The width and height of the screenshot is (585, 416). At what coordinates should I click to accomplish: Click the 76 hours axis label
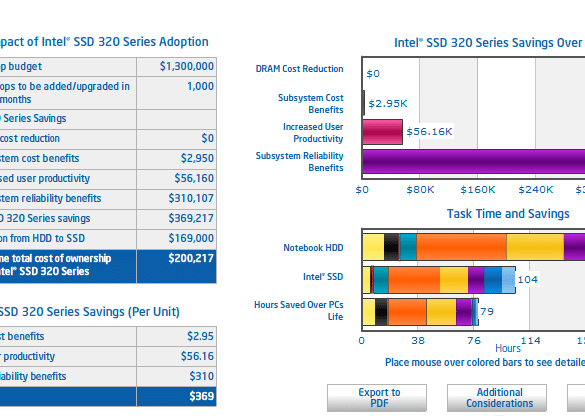[474, 341]
